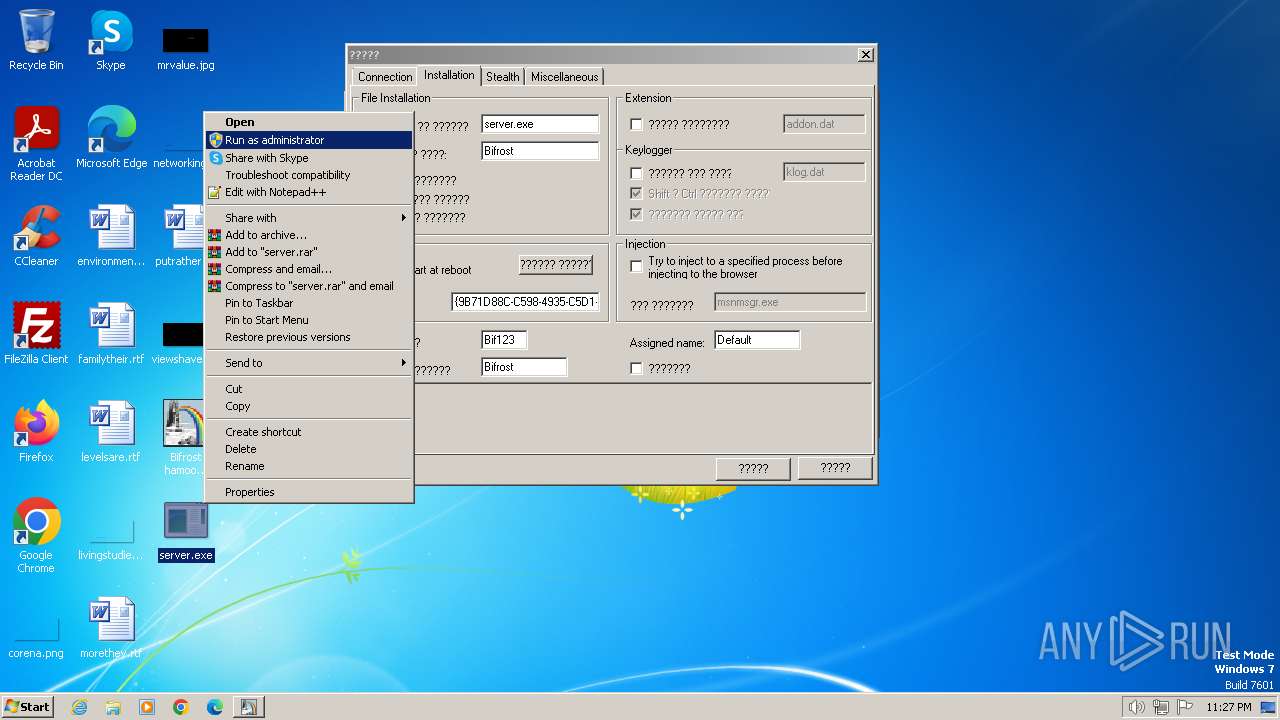Launch media player from taskbar
The height and width of the screenshot is (720, 1280).
click(147, 707)
